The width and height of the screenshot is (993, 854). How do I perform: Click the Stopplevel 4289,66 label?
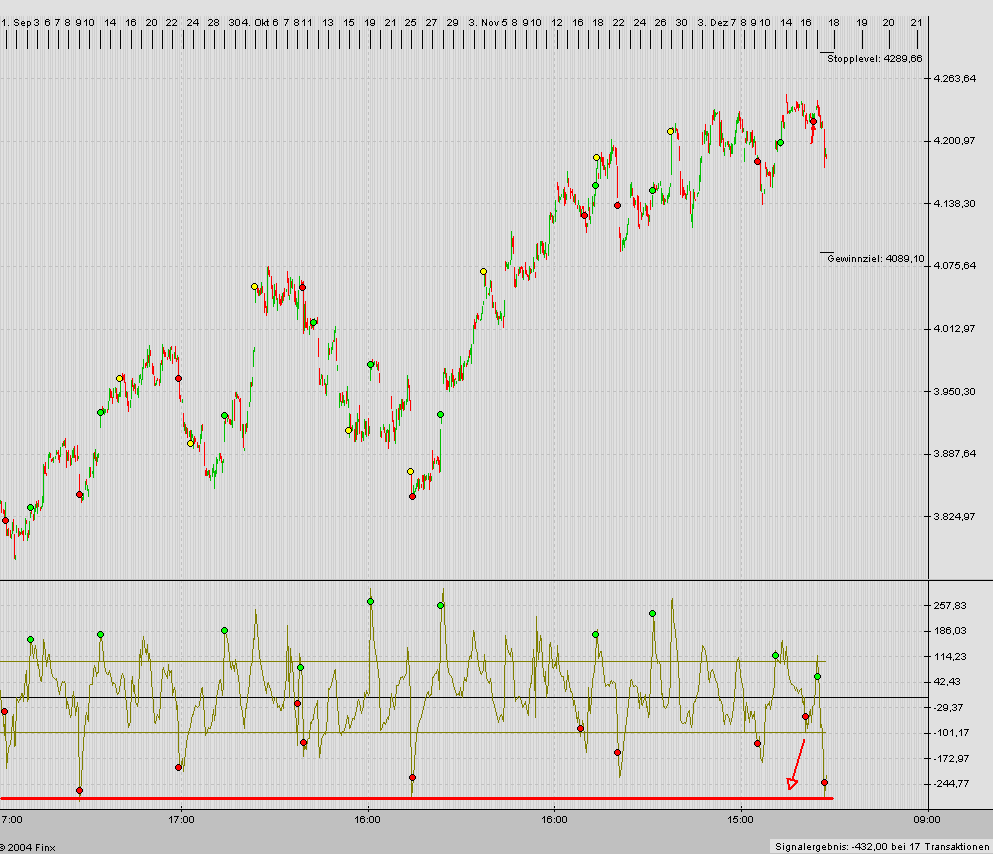tap(875, 58)
